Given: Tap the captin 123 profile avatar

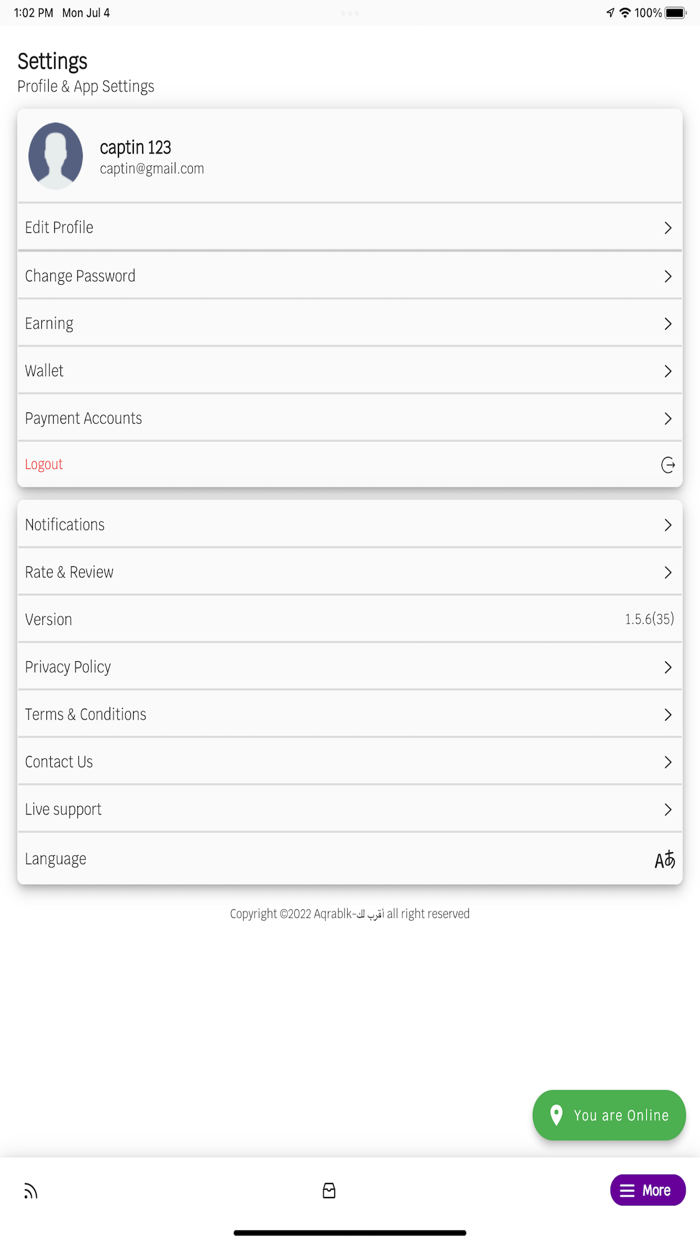Looking at the screenshot, I should (56, 155).
